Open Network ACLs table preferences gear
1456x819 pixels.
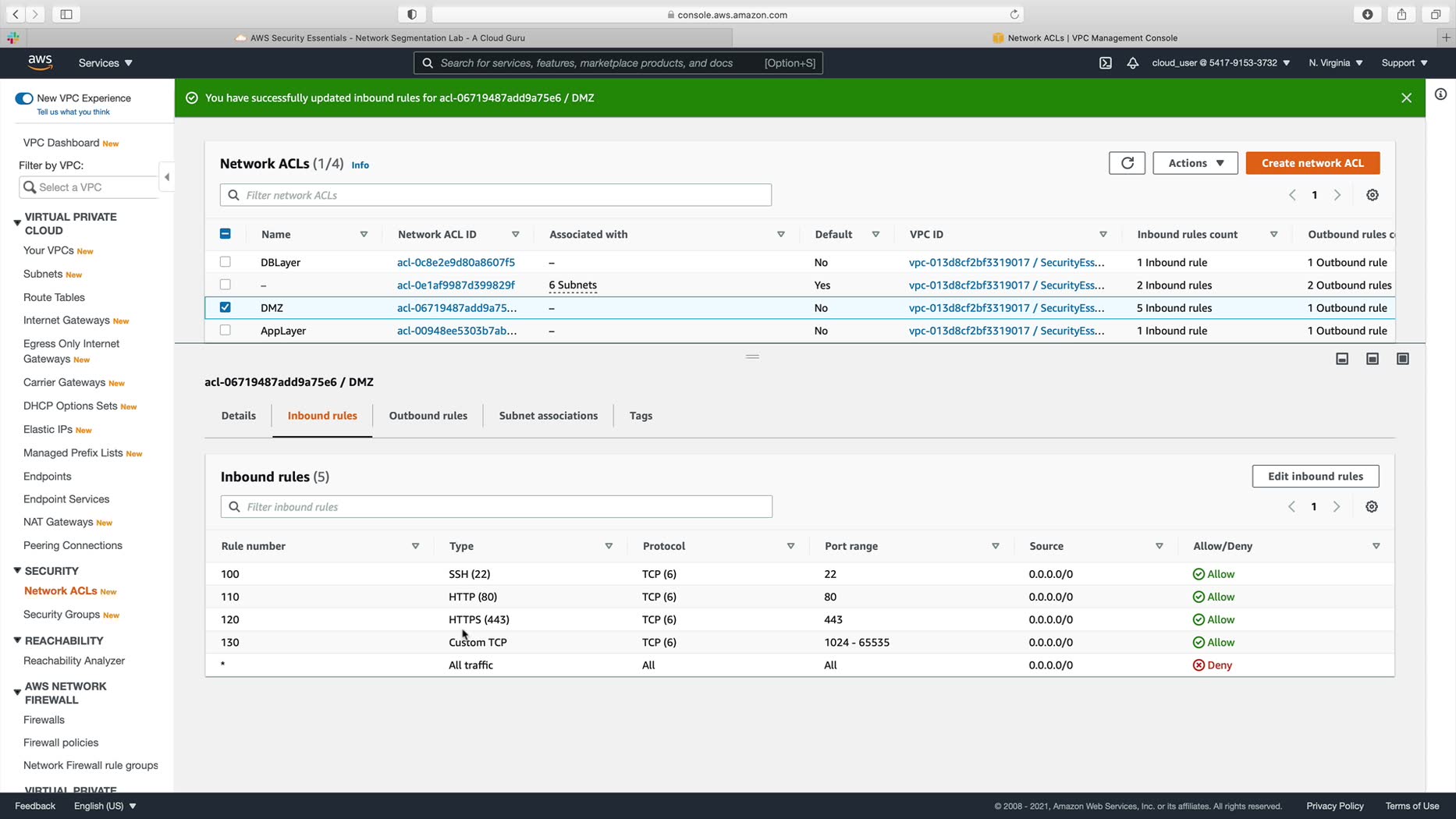point(1372,195)
